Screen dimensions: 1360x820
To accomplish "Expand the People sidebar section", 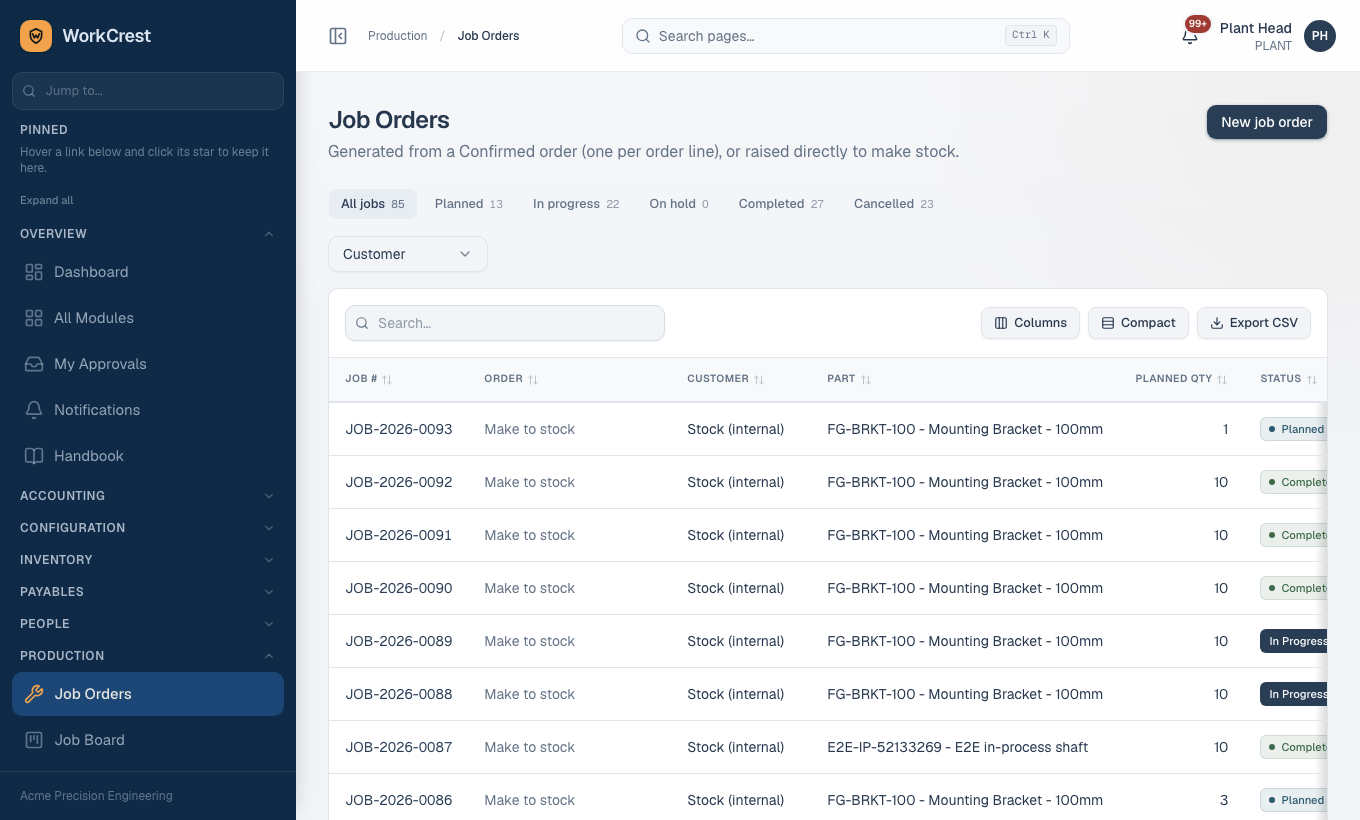I will coord(148,624).
